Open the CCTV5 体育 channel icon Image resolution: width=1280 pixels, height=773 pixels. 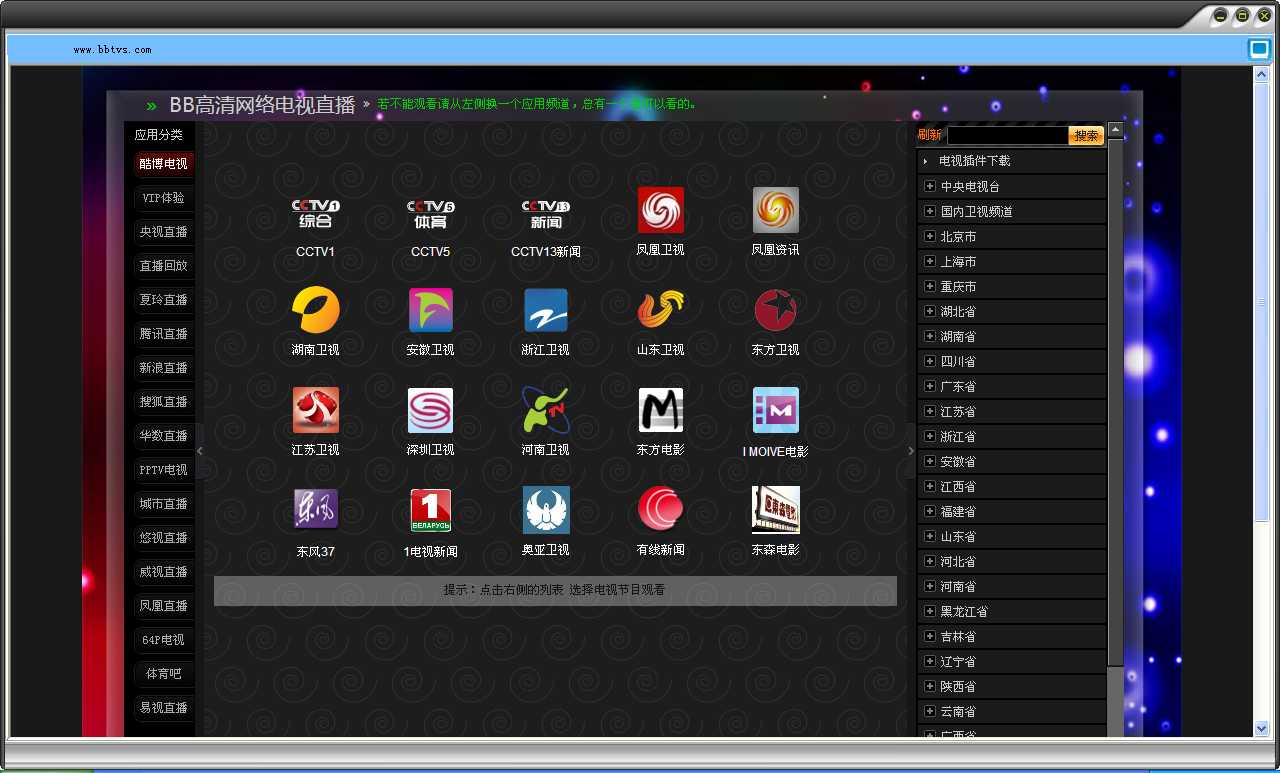[x=431, y=213]
